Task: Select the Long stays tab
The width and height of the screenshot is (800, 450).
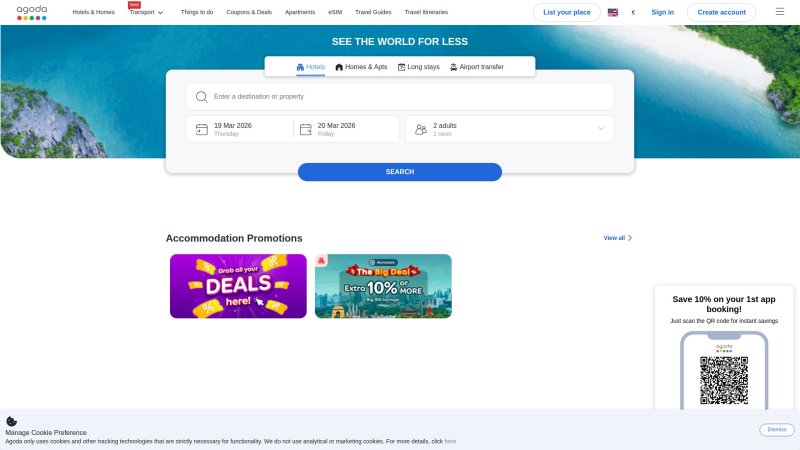Action: (418, 67)
